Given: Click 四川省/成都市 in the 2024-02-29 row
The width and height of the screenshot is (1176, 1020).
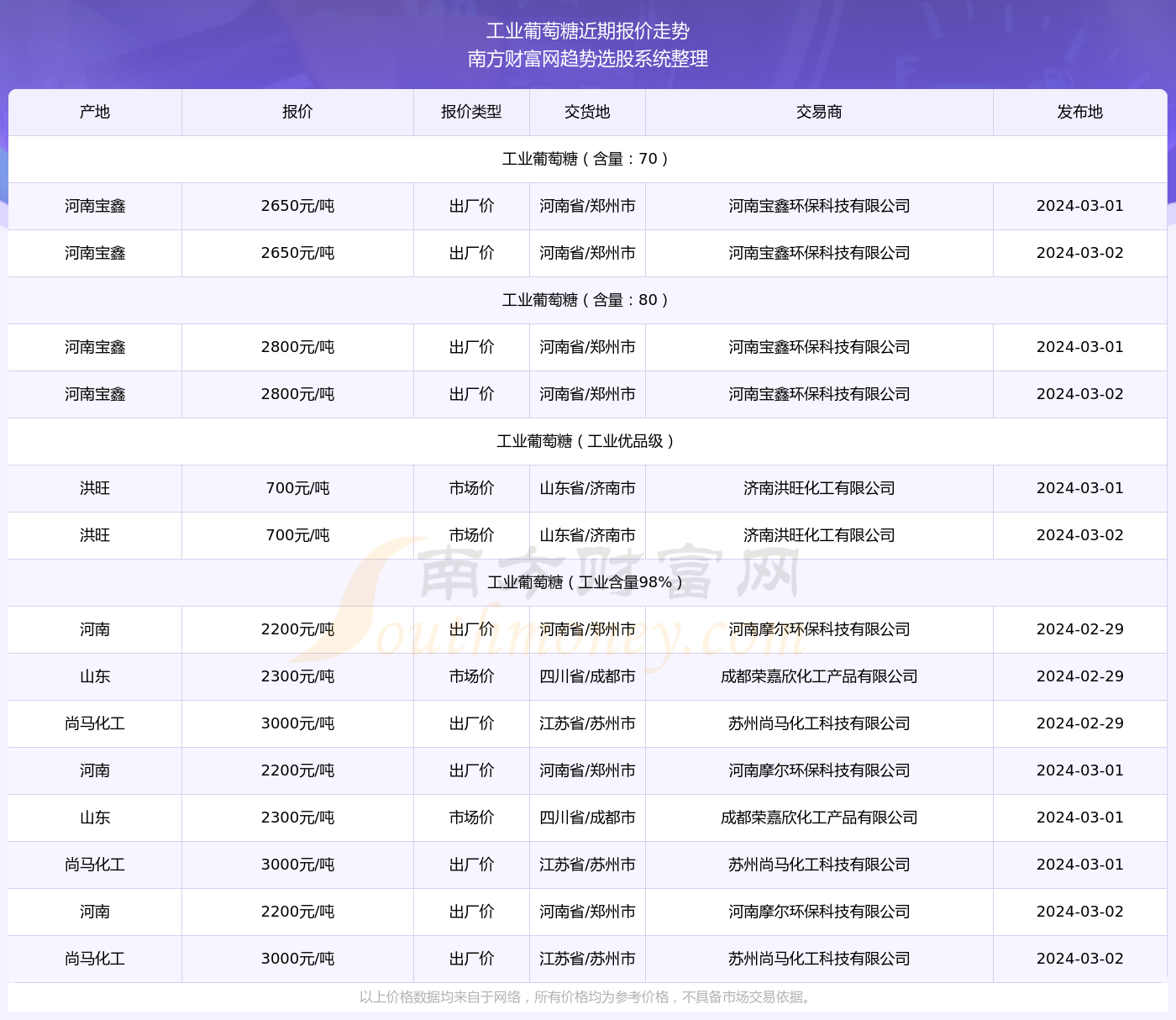Looking at the screenshot, I should (x=587, y=676).
